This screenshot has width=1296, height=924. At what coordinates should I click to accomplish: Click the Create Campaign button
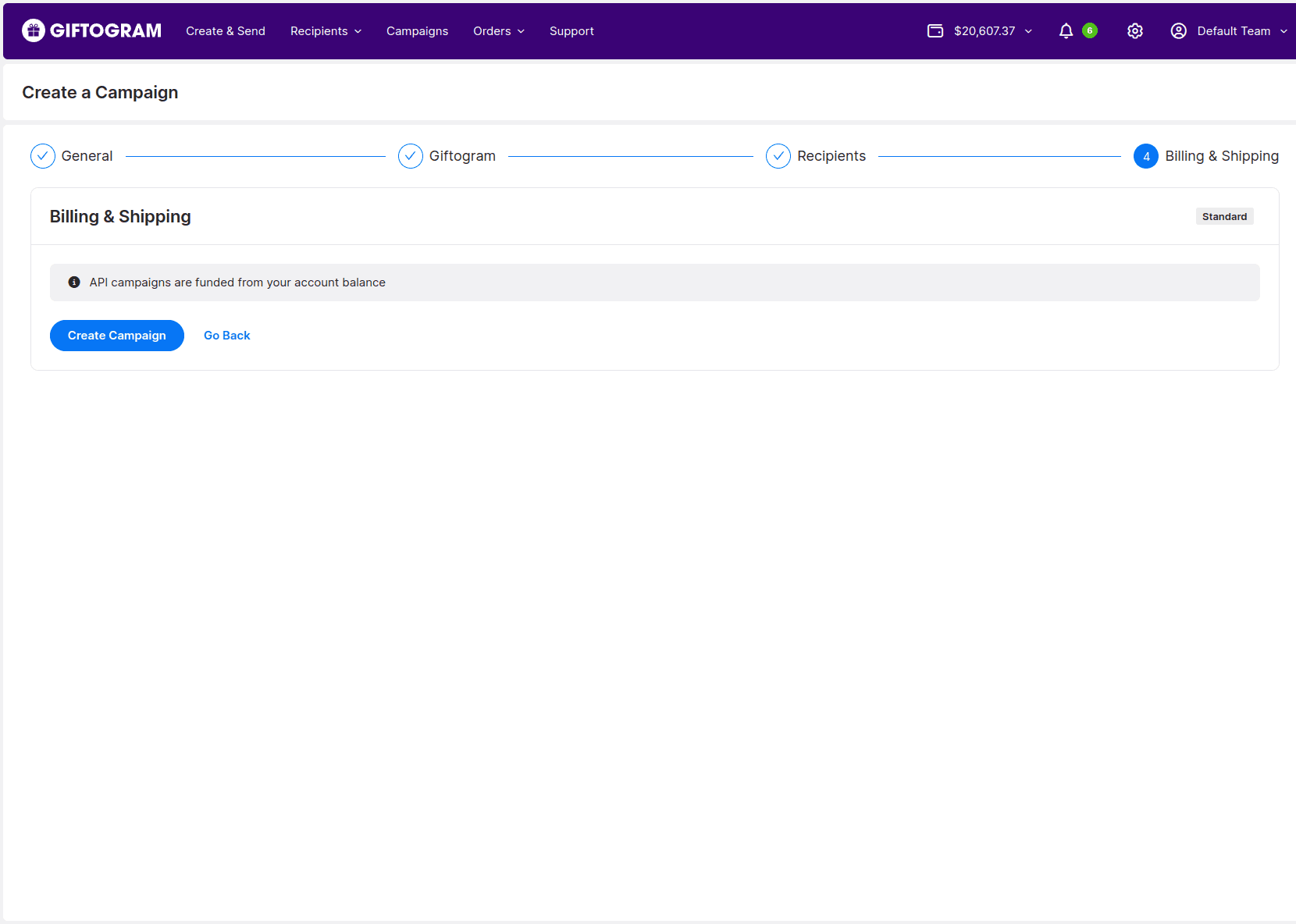(117, 336)
